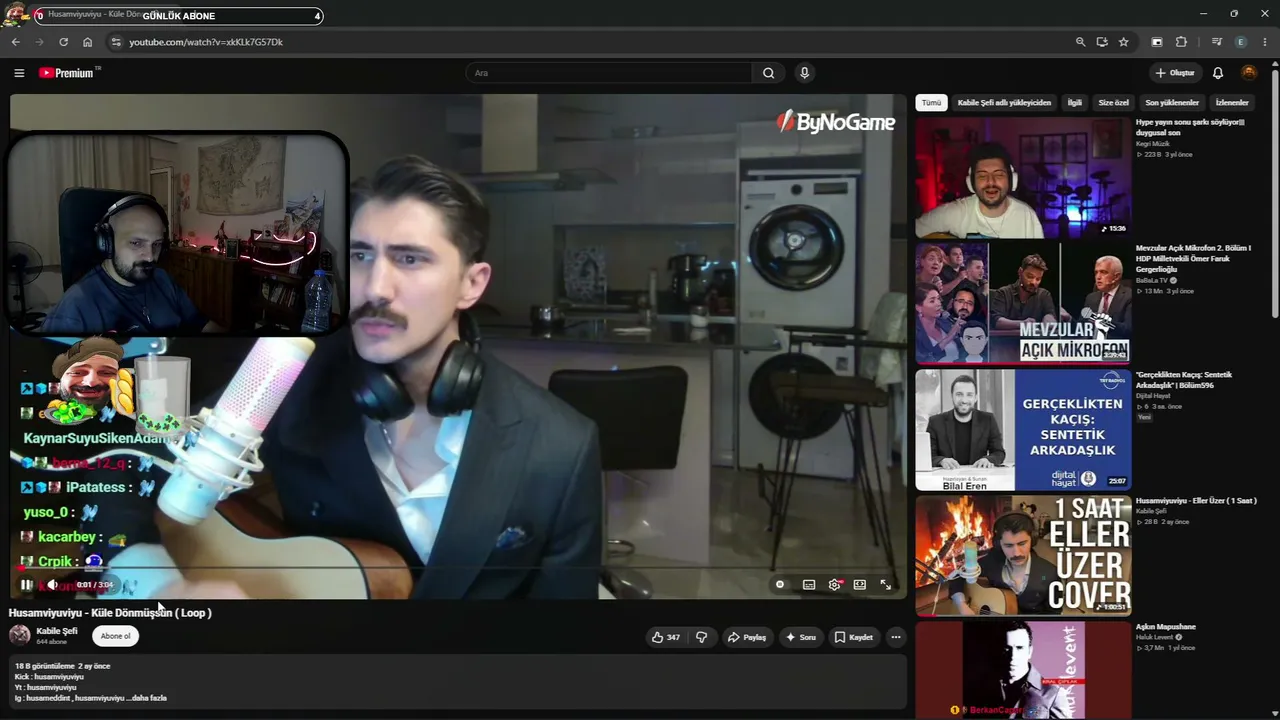Like the video with 347 likes
Image resolution: width=1280 pixels, height=720 pixels.
pos(665,637)
